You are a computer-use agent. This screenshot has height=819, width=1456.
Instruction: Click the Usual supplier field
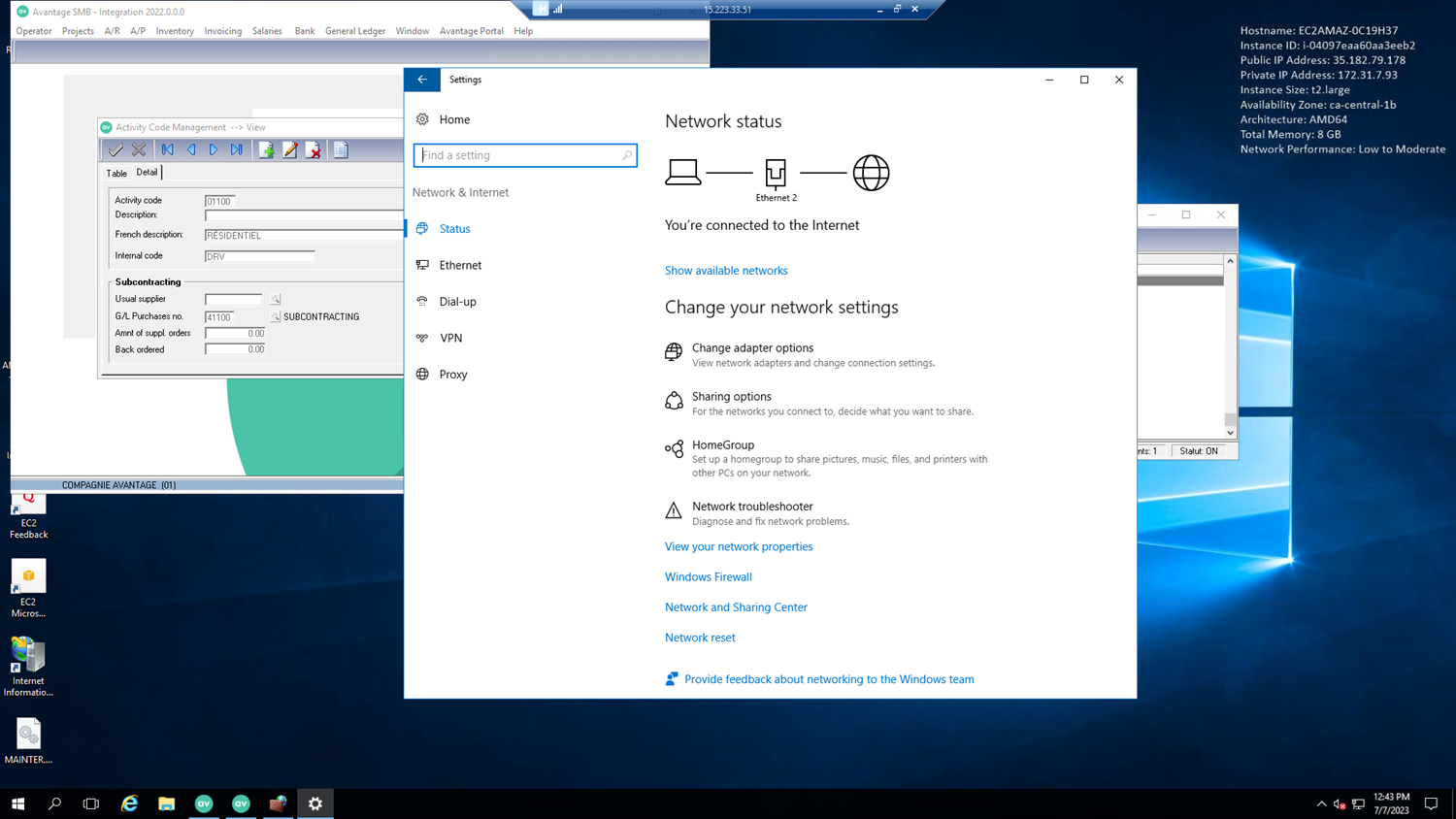coord(233,300)
